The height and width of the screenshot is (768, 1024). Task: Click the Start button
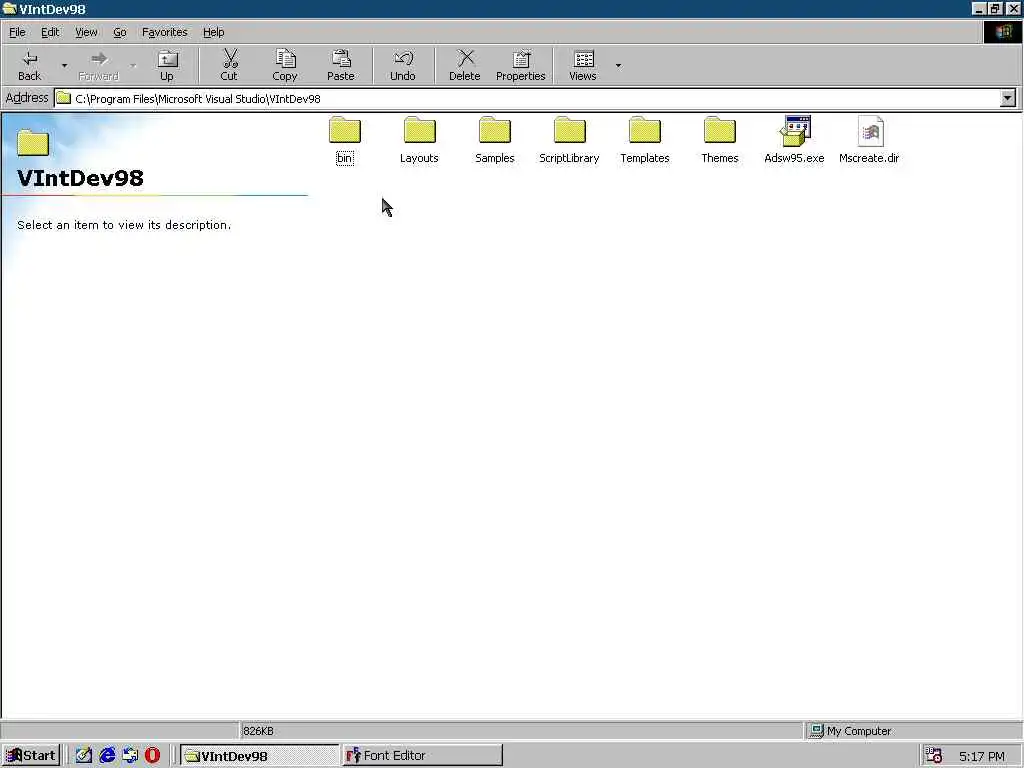click(x=31, y=756)
